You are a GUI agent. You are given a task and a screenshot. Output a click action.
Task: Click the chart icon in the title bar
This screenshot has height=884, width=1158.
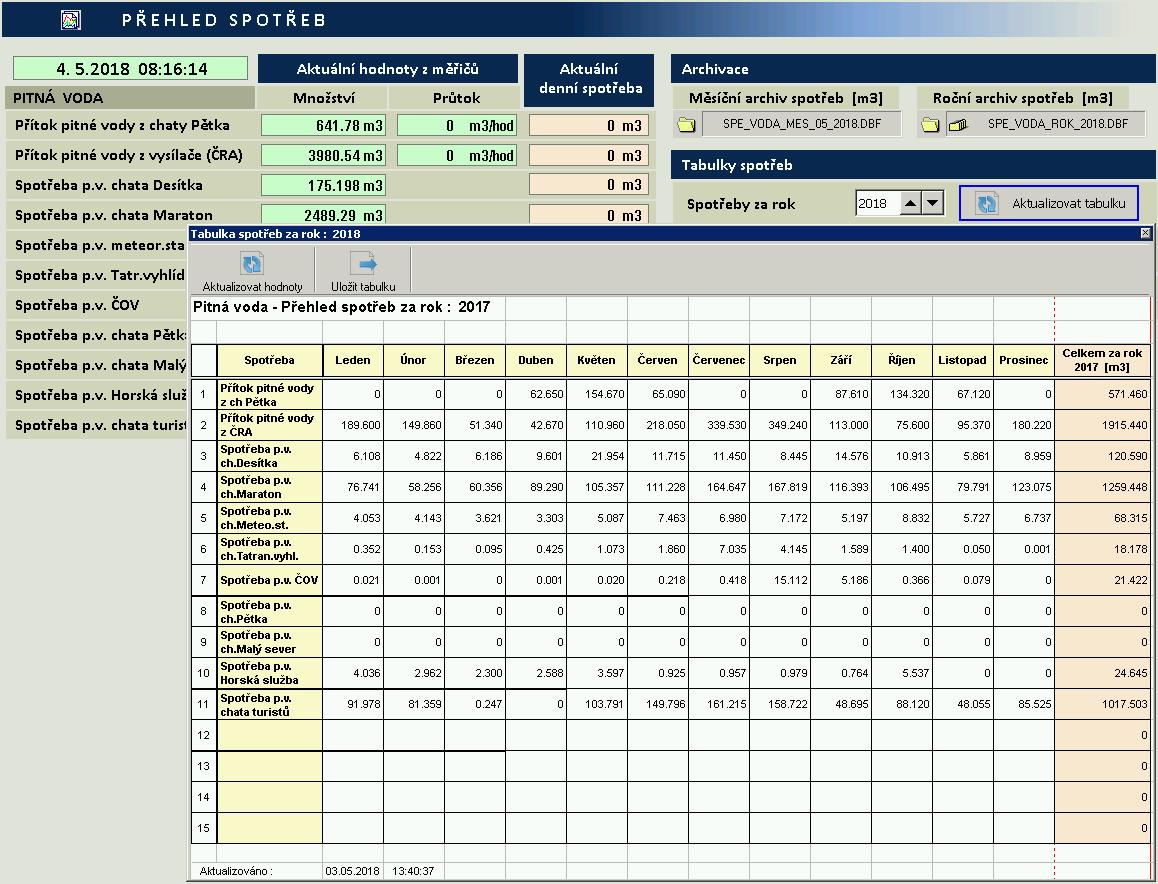pos(71,20)
